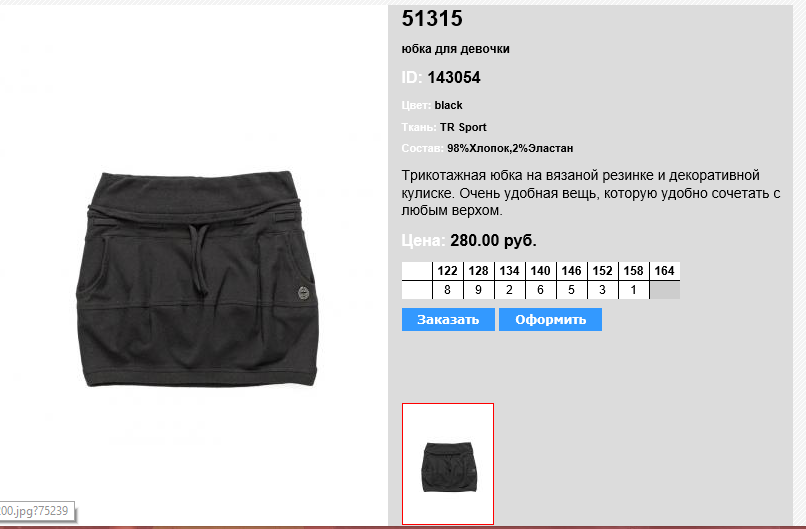Select size 164 column header
The width and height of the screenshot is (806, 529).
[665, 271]
